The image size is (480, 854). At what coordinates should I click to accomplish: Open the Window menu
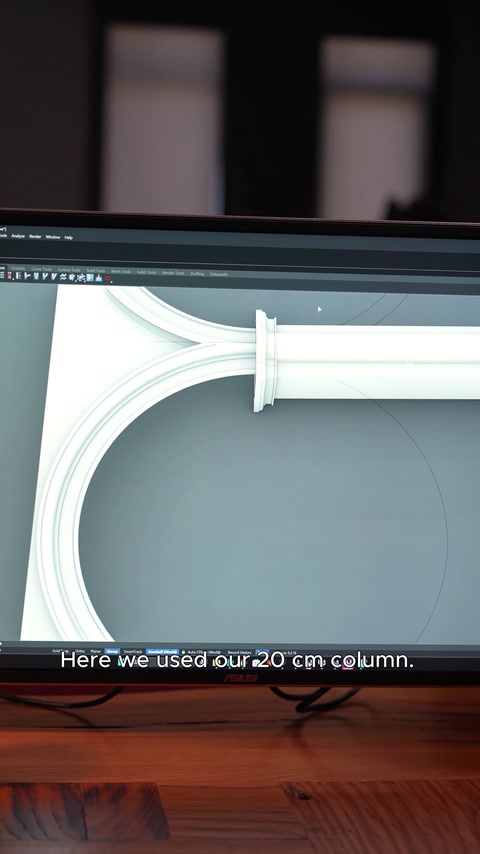point(53,237)
